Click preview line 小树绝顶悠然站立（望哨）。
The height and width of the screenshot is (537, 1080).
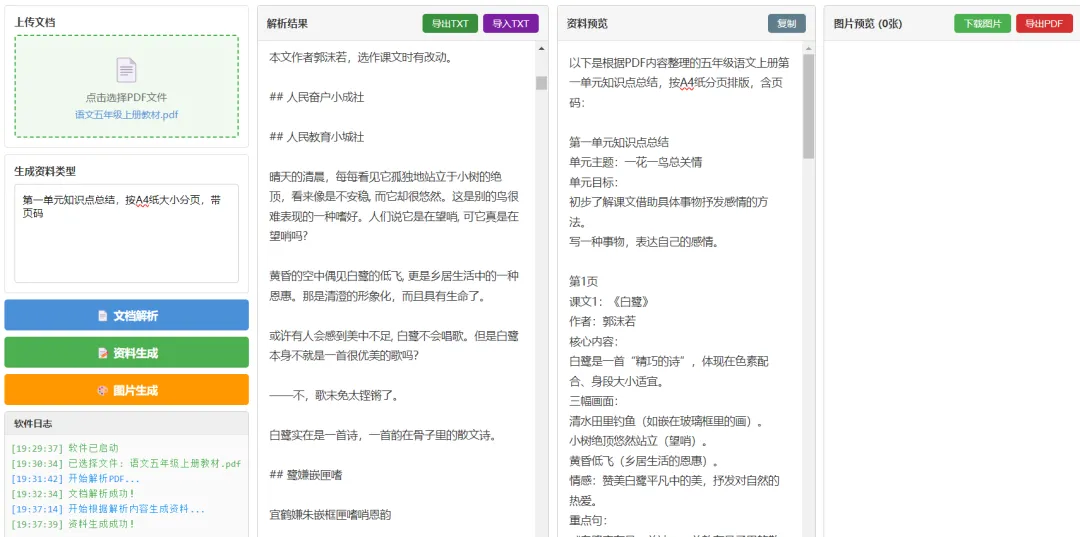[641, 441]
